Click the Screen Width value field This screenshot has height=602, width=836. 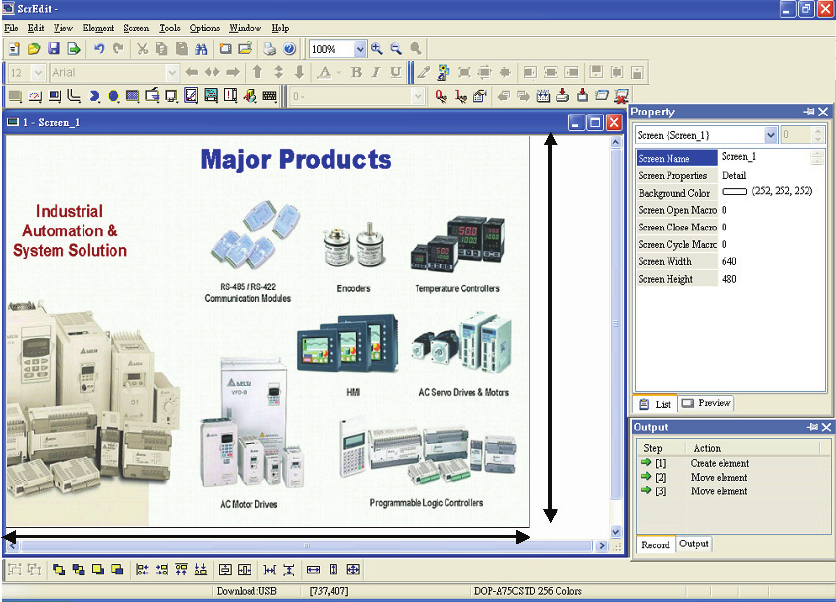pyautogui.click(x=765, y=262)
